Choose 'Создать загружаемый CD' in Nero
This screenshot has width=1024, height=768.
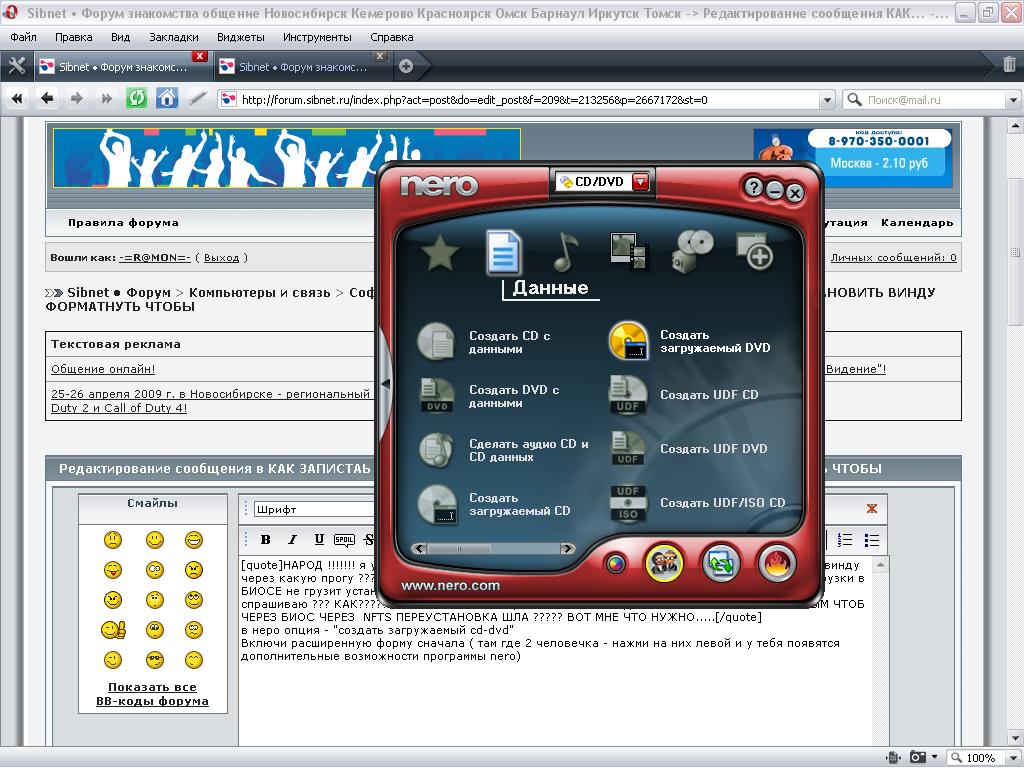click(x=494, y=504)
